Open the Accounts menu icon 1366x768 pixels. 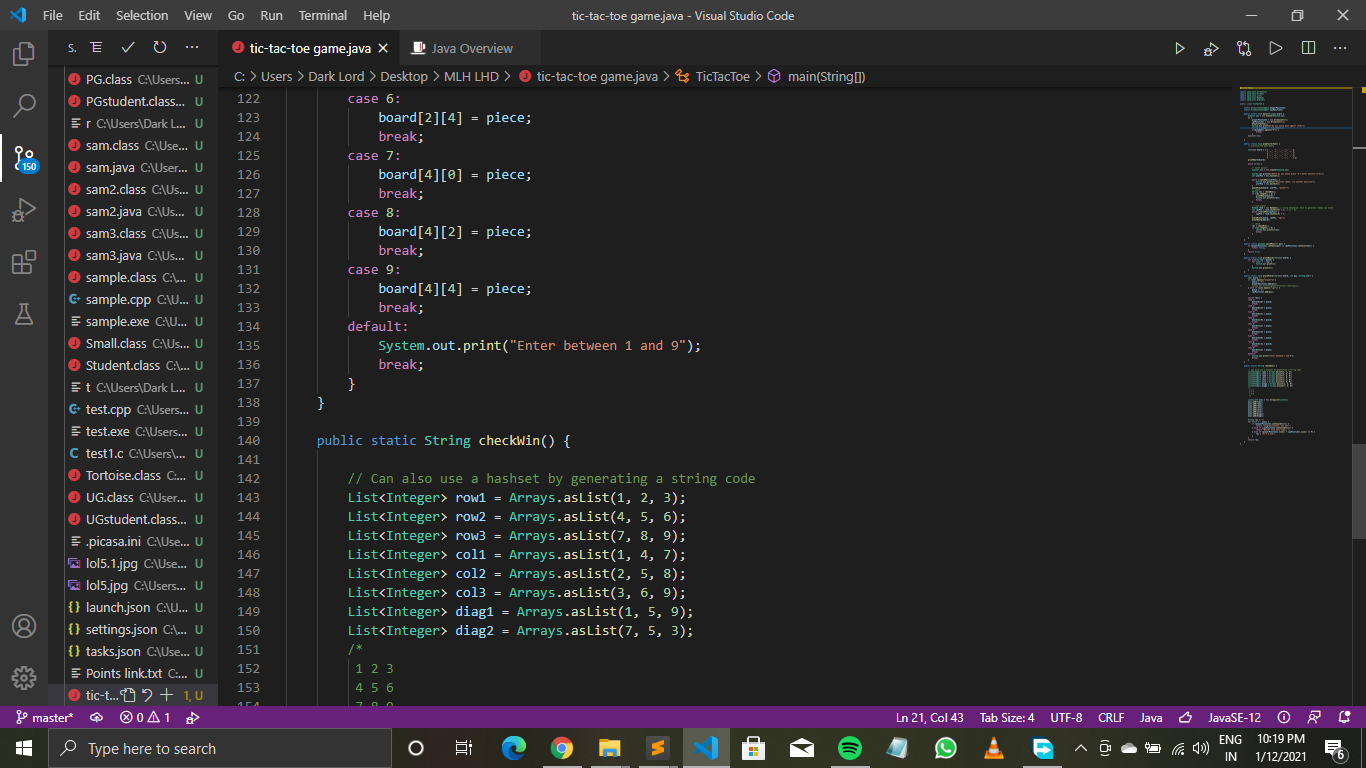pyautogui.click(x=24, y=626)
